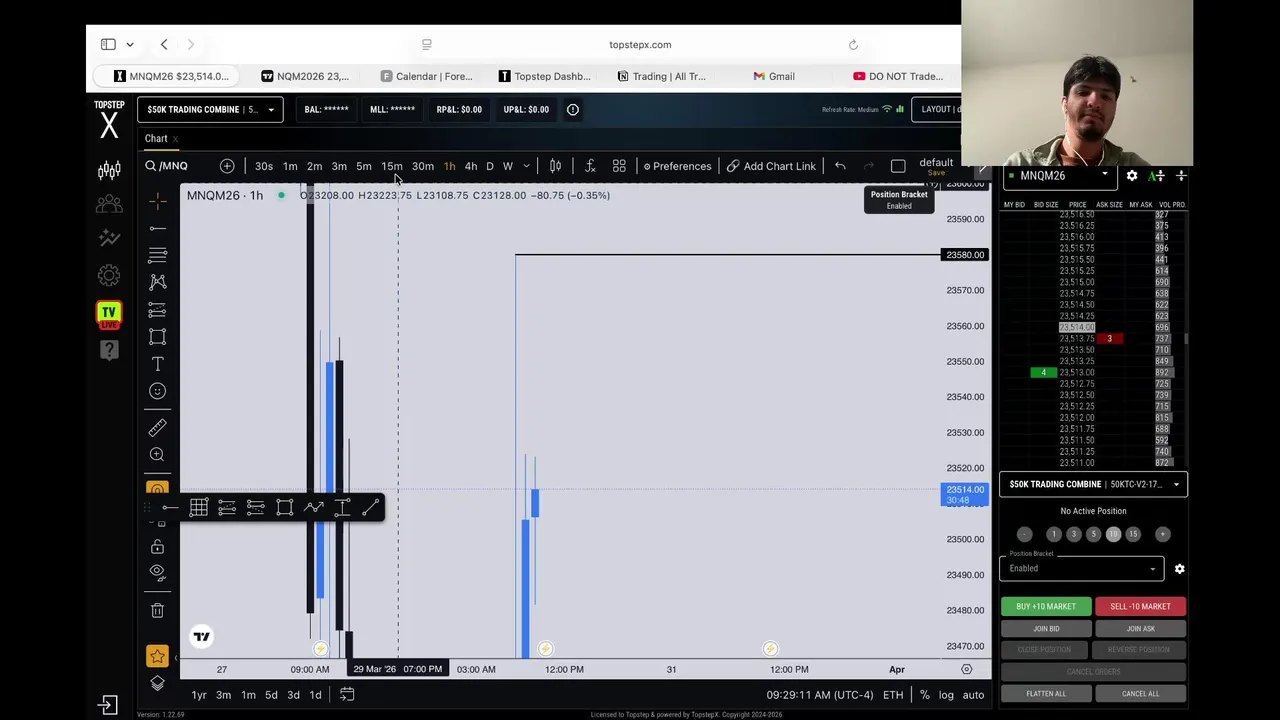1280x720 pixels.
Task: Click Add Chart Link
Action: coord(771,166)
